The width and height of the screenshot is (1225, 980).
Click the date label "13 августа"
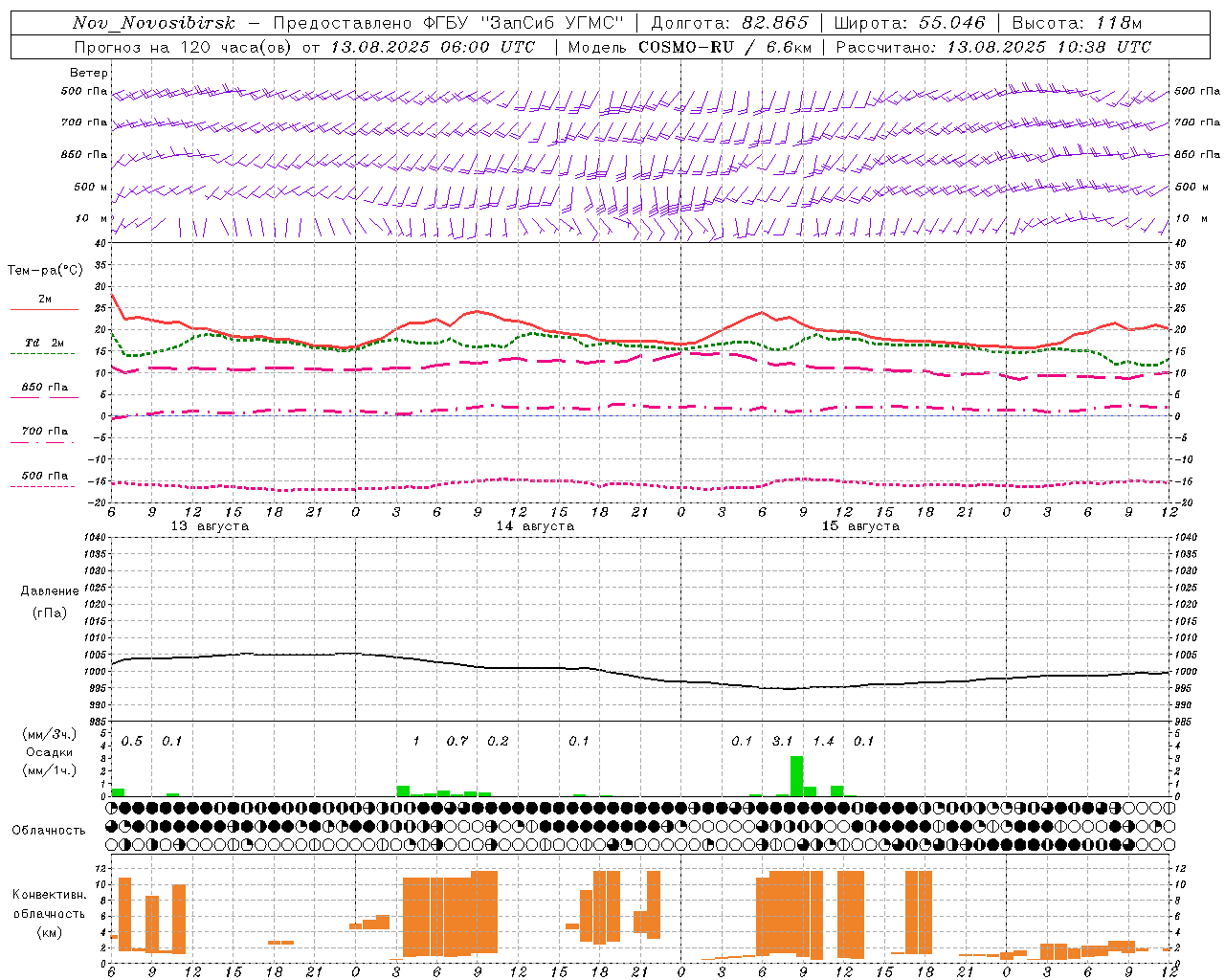pyautogui.click(x=210, y=526)
